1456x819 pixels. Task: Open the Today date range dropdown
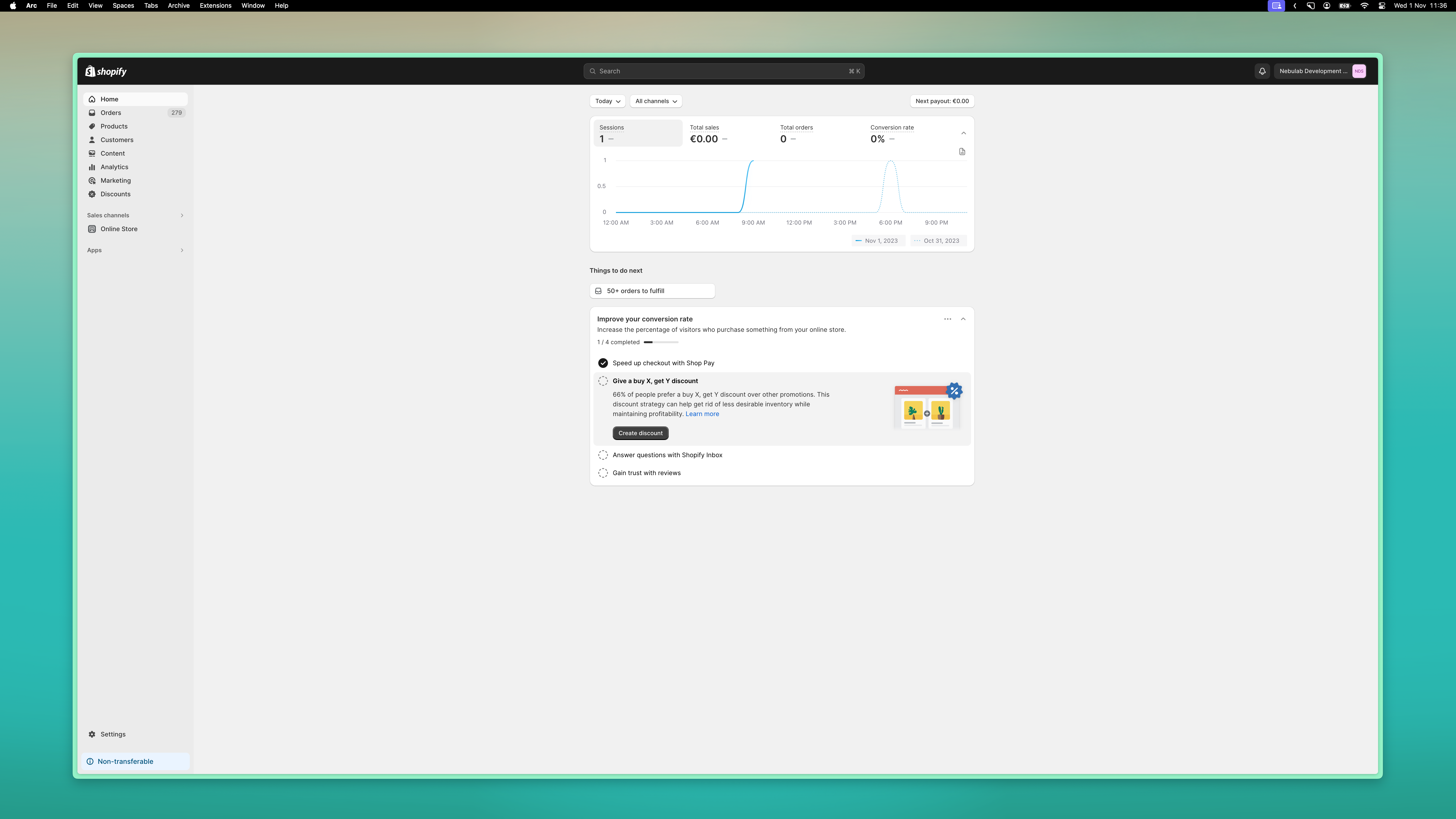[x=608, y=102]
